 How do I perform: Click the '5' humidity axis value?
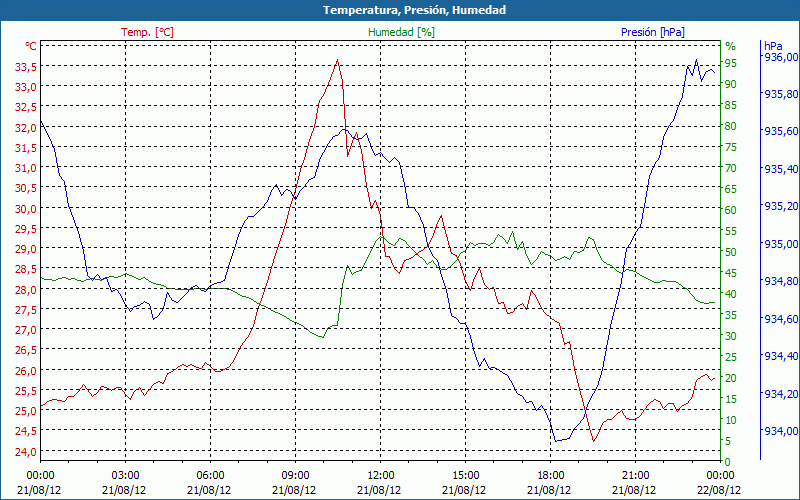coord(728,441)
